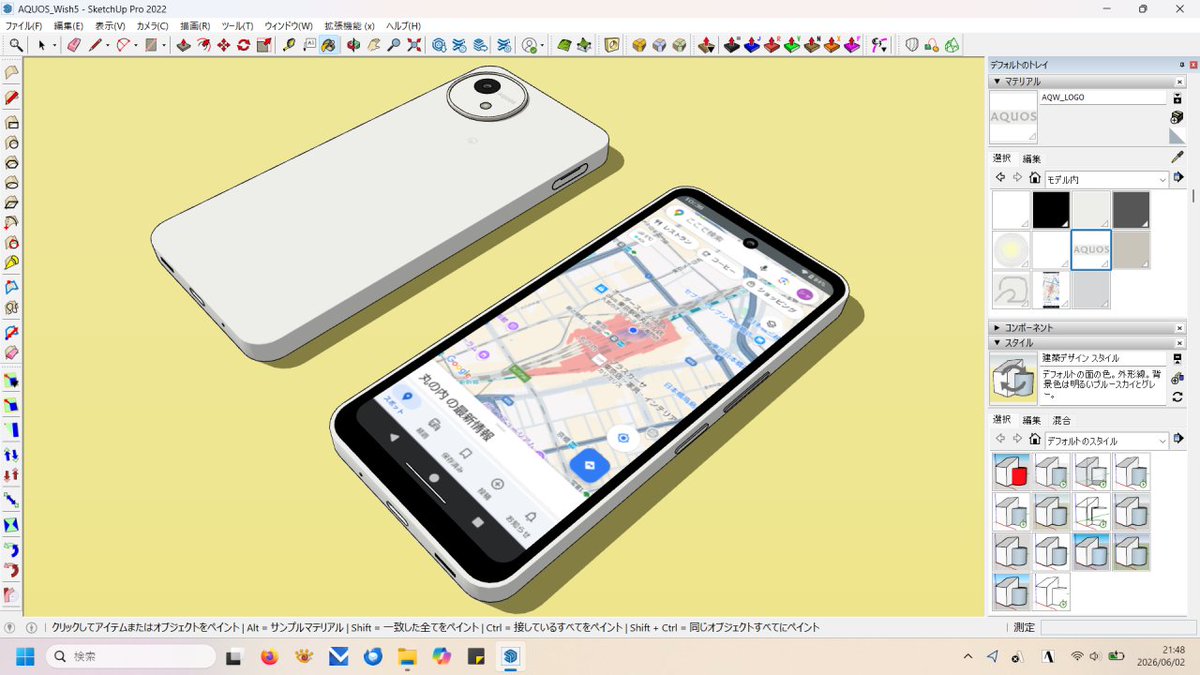Switch to 編集 tab in Styles
Image resolution: width=1200 pixels, height=675 pixels.
pyautogui.click(x=1032, y=420)
